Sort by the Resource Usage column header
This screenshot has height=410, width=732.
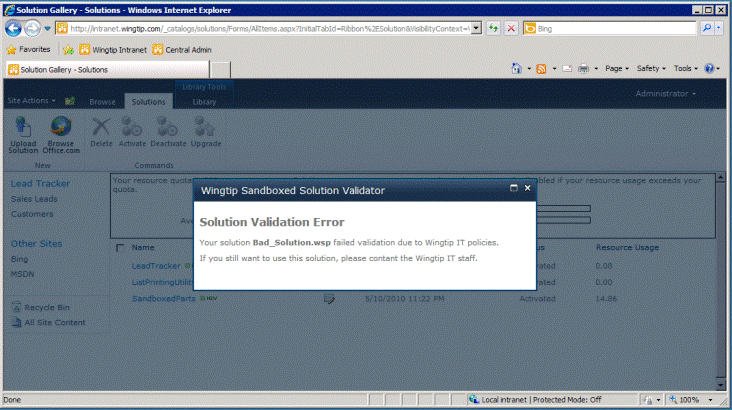pos(627,247)
